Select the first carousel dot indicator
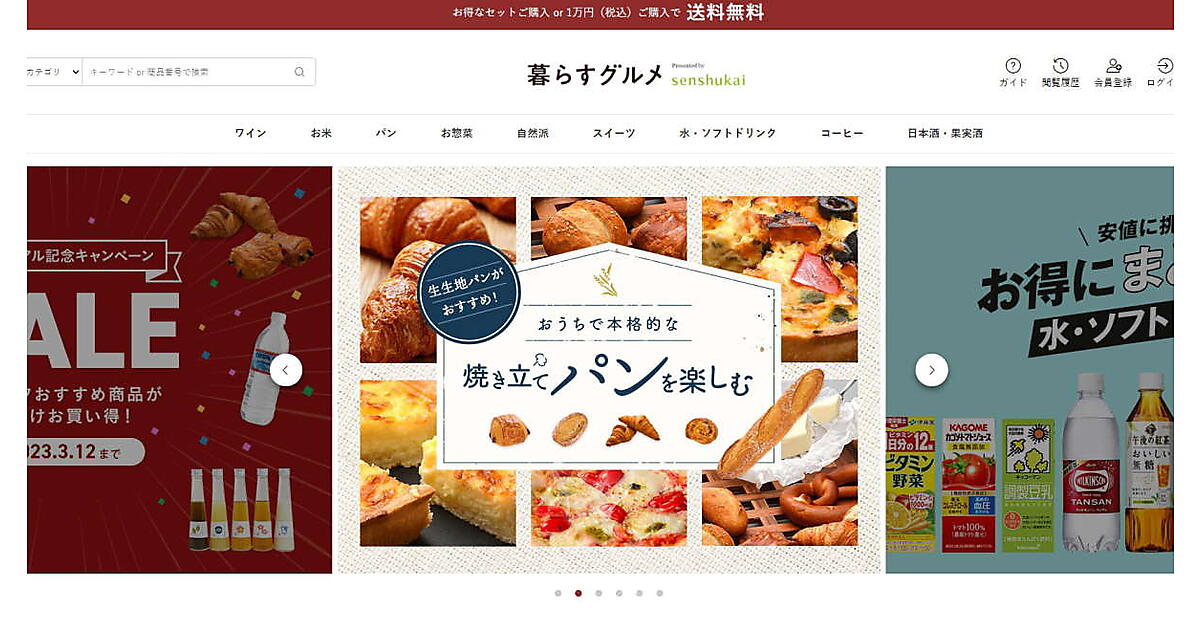The height and width of the screenshot is (630, 1200). coord(558,593)
